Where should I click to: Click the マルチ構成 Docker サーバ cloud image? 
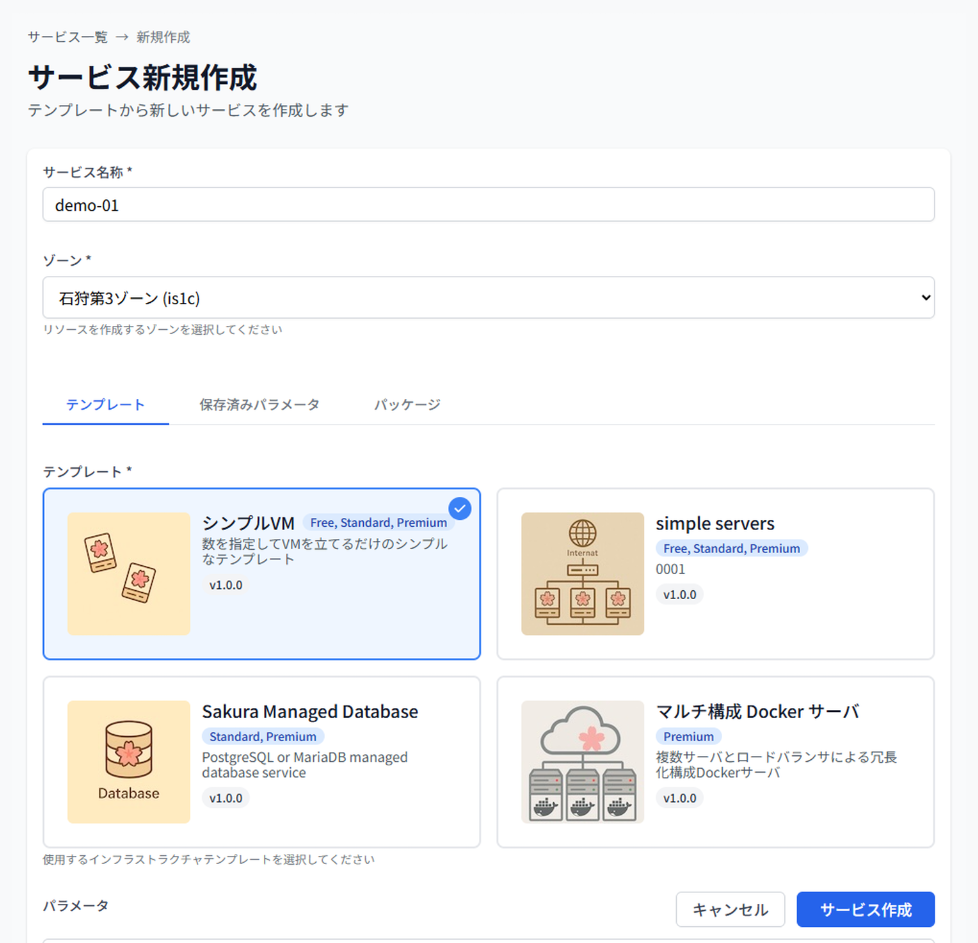(x=583, y=762)
